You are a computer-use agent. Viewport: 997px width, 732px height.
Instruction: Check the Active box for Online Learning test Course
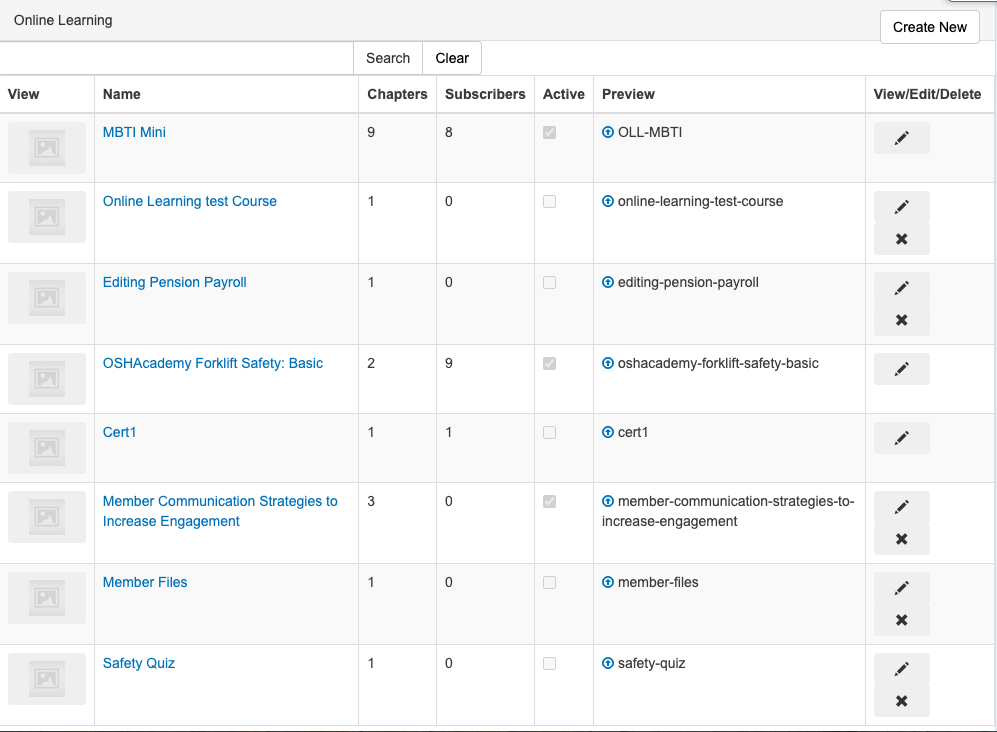click(x=549, y=201)
